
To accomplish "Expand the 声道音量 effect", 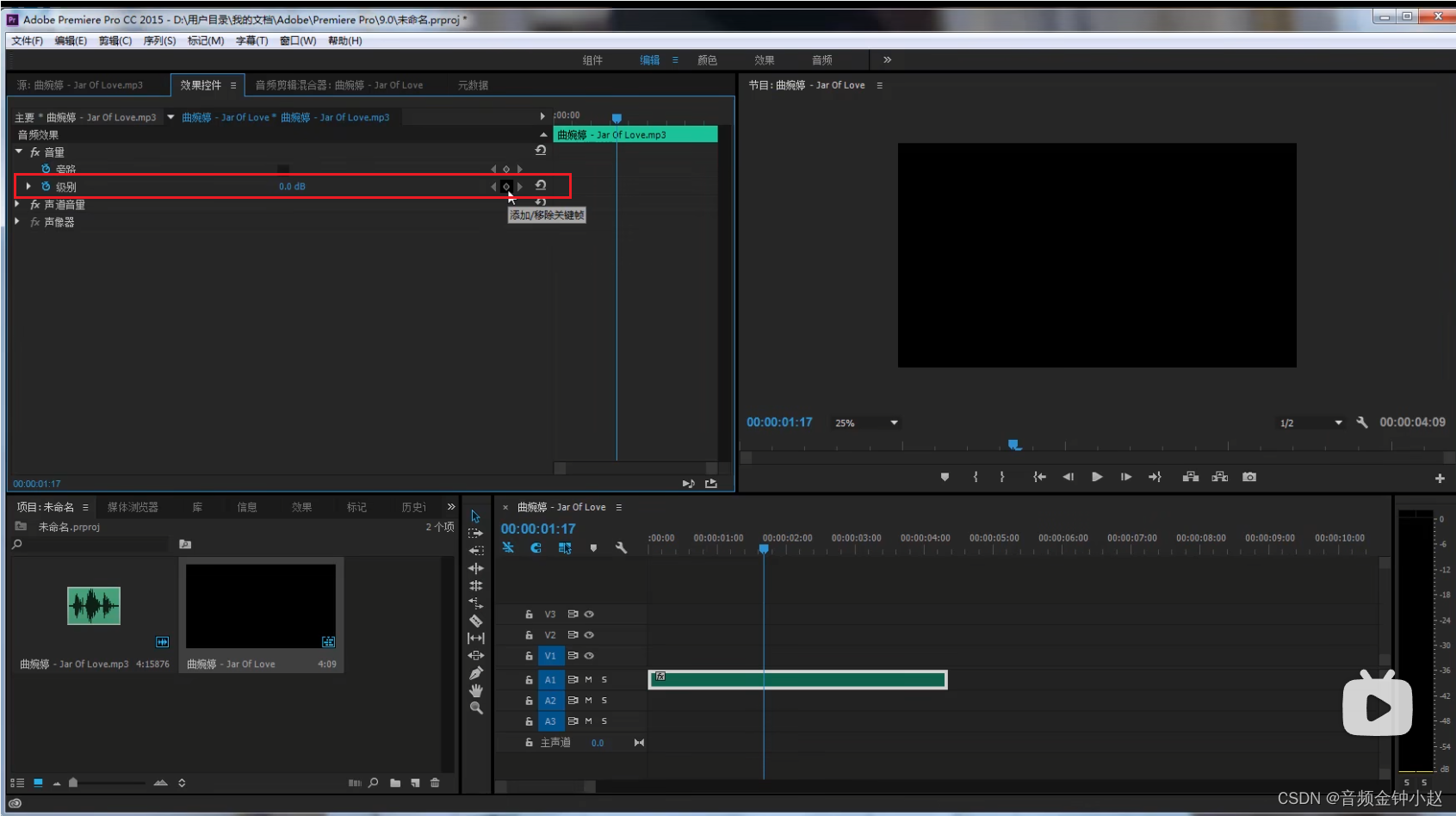I will 17,204.
